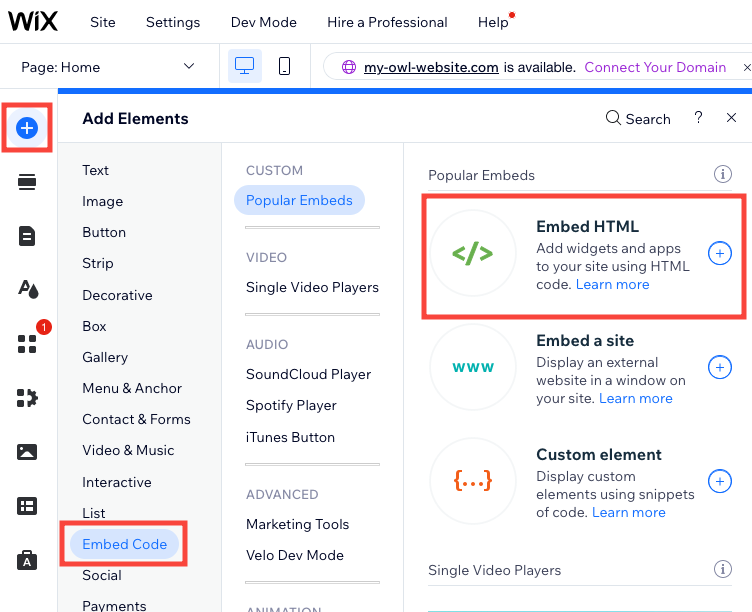The height and width of the screenshot is (612, 752).
Task: Open the Settings menu
Action: (173, 22)
